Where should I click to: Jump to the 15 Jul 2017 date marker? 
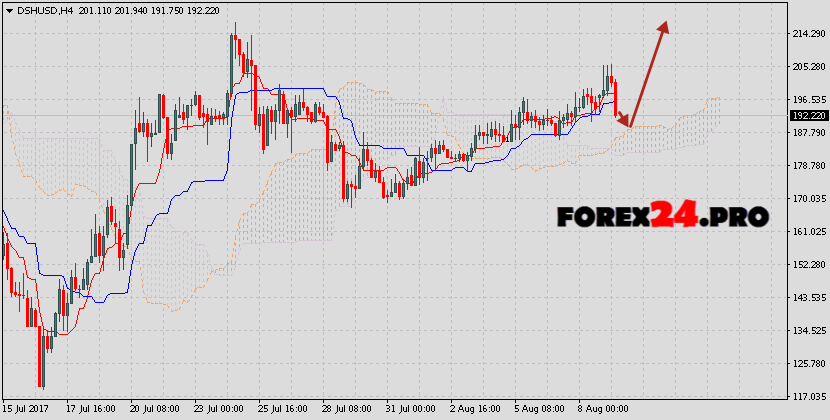pos(28,409)
